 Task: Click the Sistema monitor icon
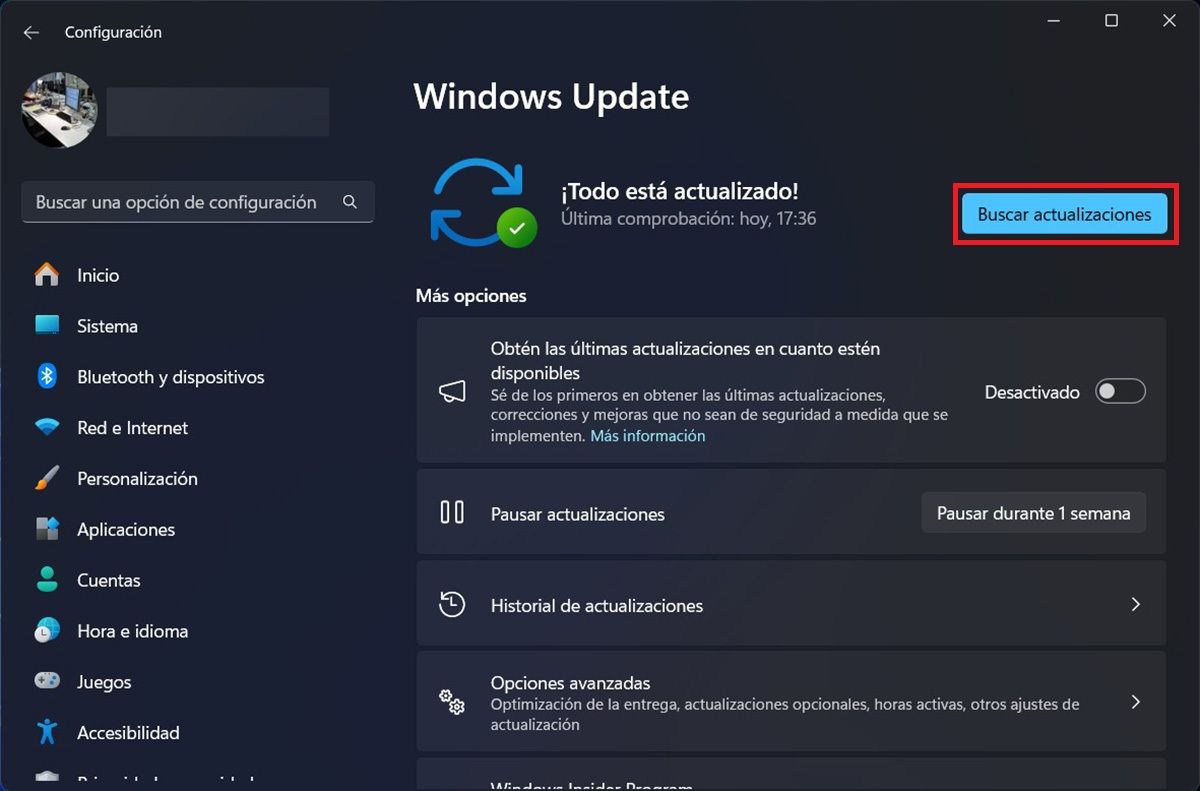click(x=47, y=325)
